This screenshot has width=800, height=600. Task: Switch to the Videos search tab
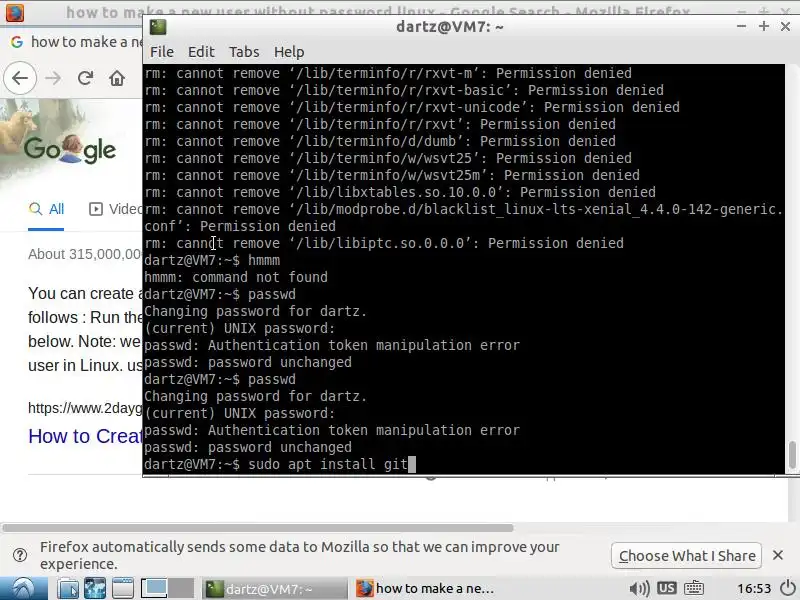point(116,209)
